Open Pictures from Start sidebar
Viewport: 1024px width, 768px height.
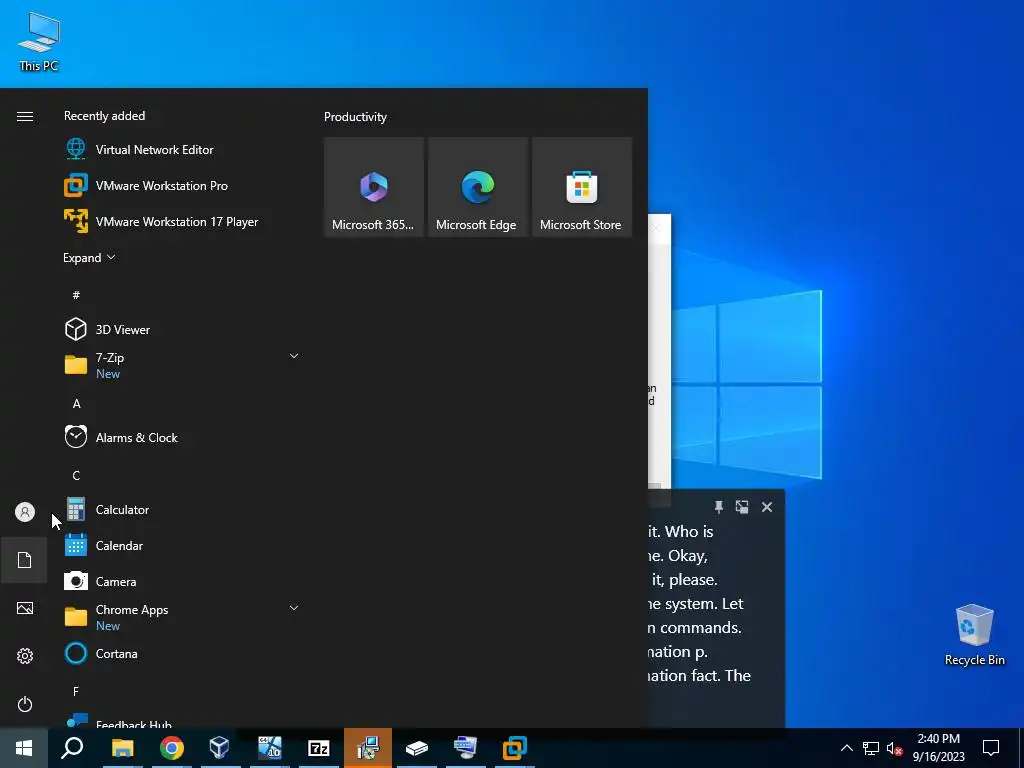tap(25, 608)
